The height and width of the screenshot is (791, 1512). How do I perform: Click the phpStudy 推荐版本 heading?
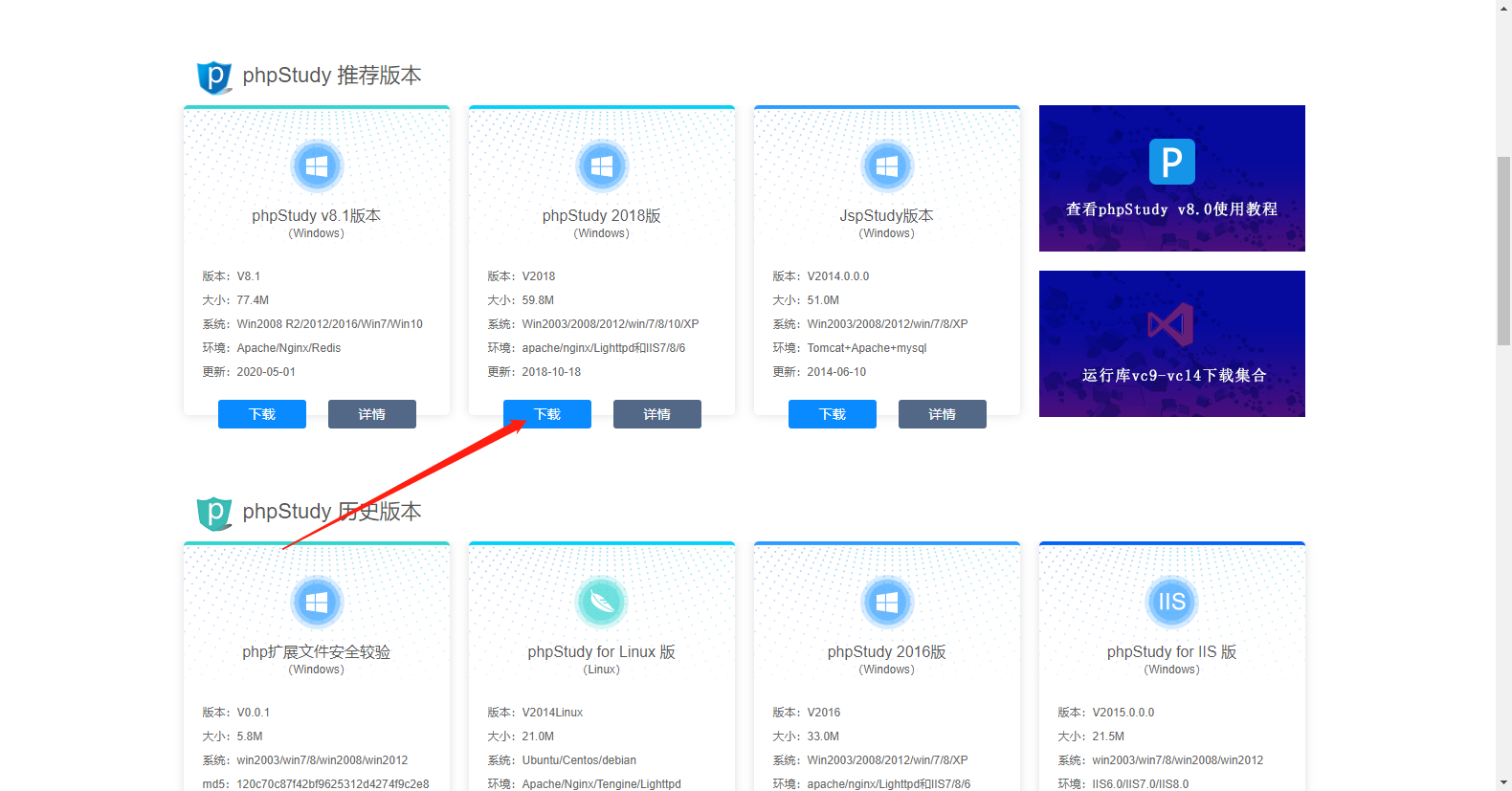[332, 76]
